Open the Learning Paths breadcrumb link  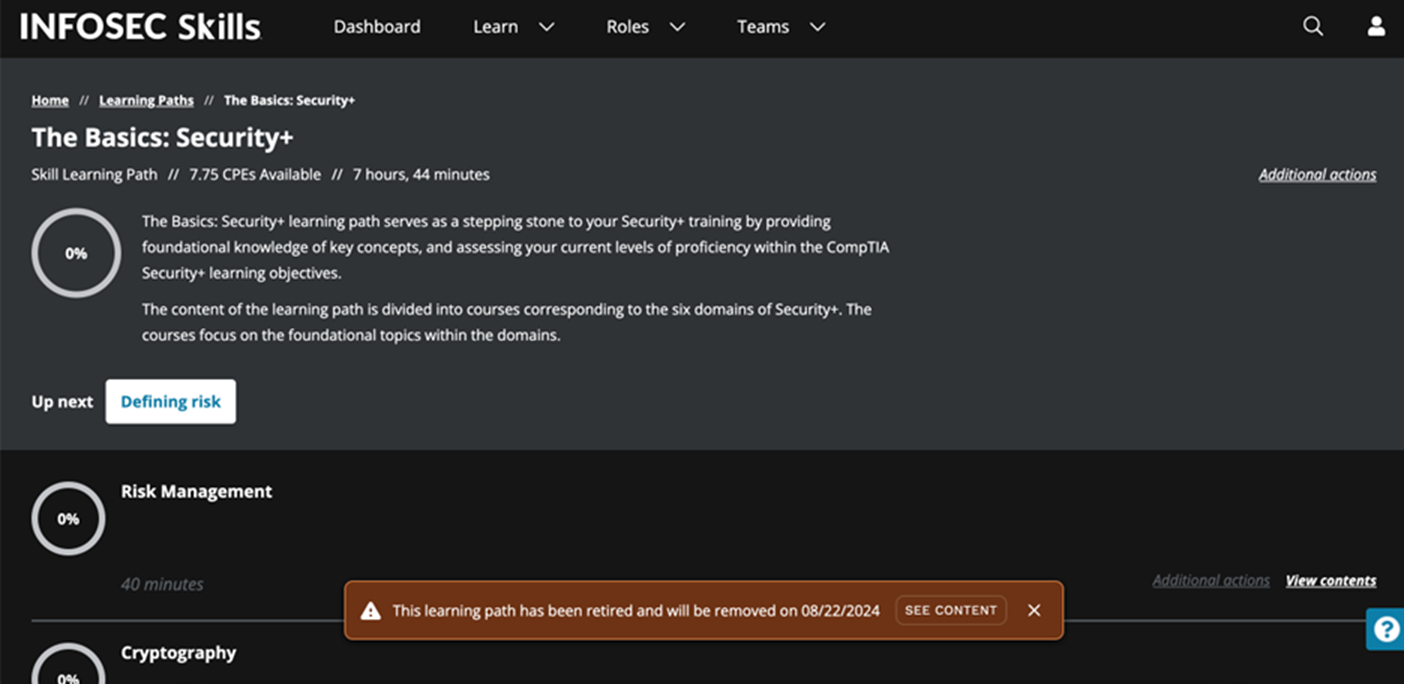(146, 100)
